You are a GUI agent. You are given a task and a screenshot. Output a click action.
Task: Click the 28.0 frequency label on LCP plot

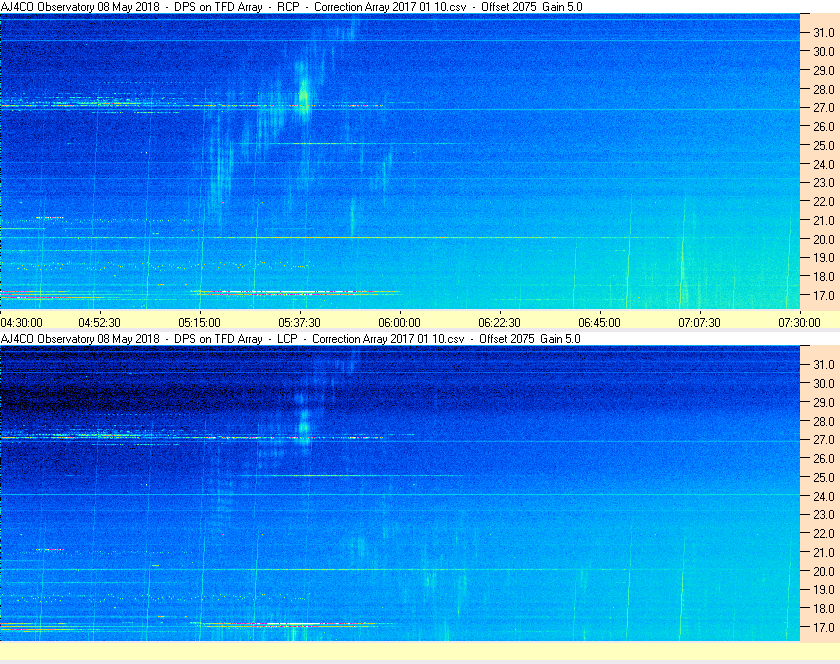click(824, 421)
